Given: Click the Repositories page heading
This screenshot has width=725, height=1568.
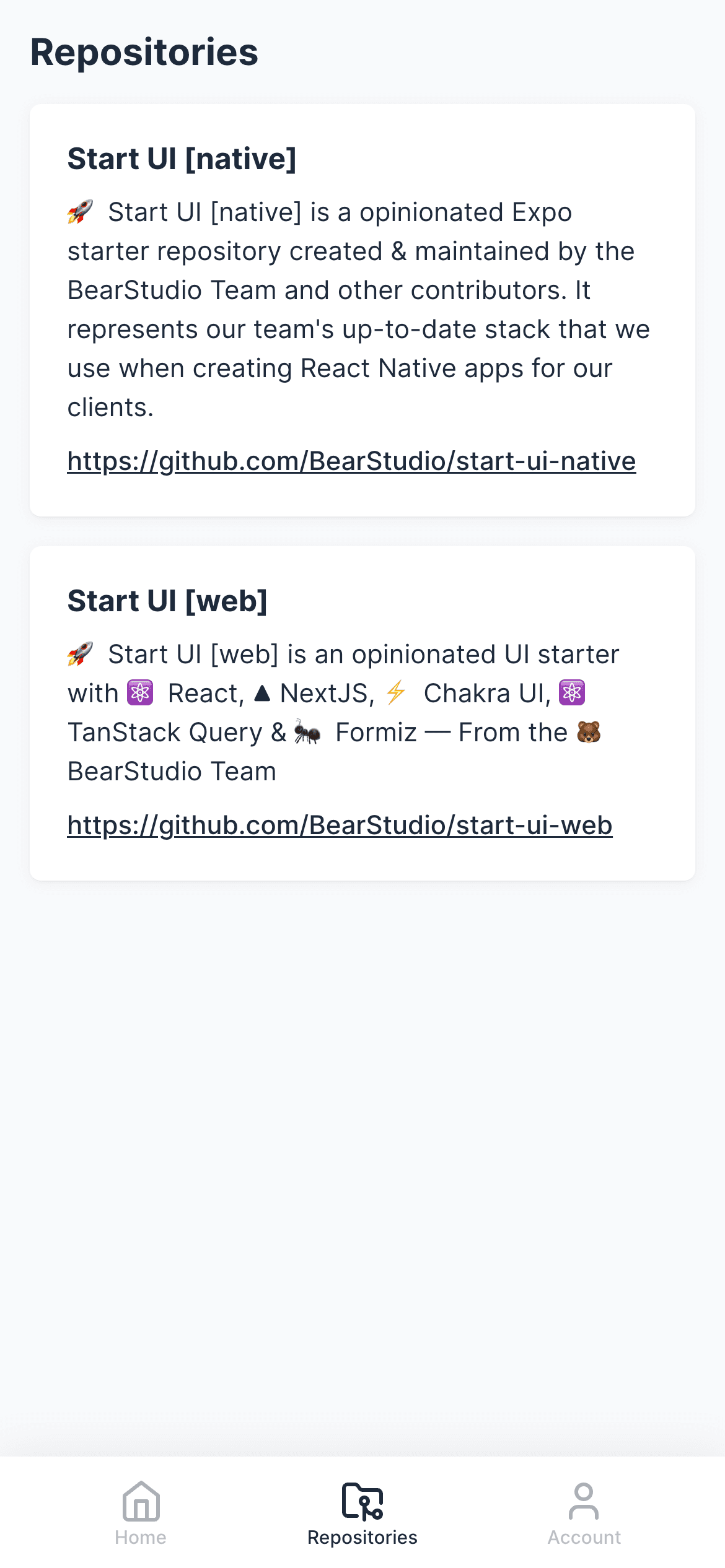Looking at the screenshot, I should click(144, 52).
